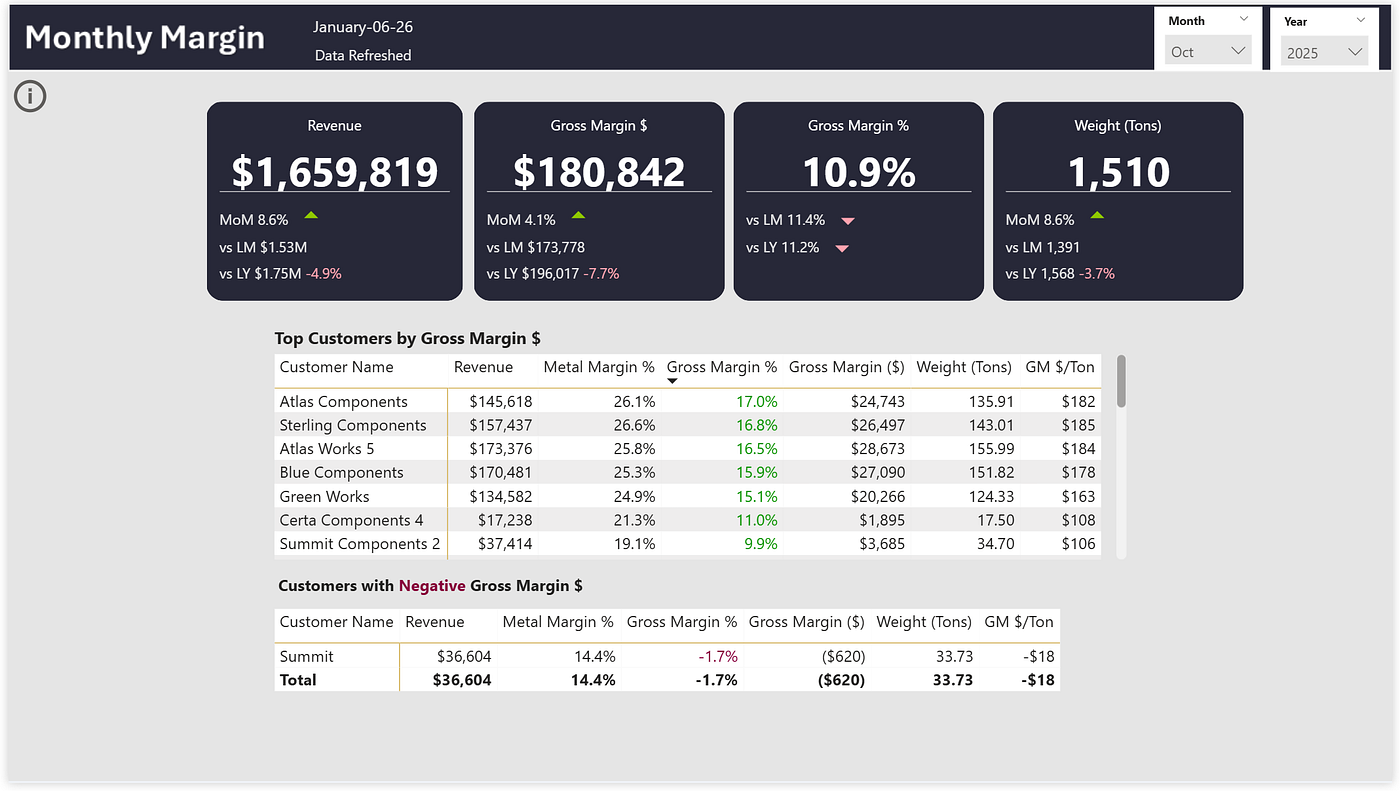Image resolution: width=1400 pixels, height=791 pixels.
Task: Click the Green Works GM per ton $163
Action: 1079,497
